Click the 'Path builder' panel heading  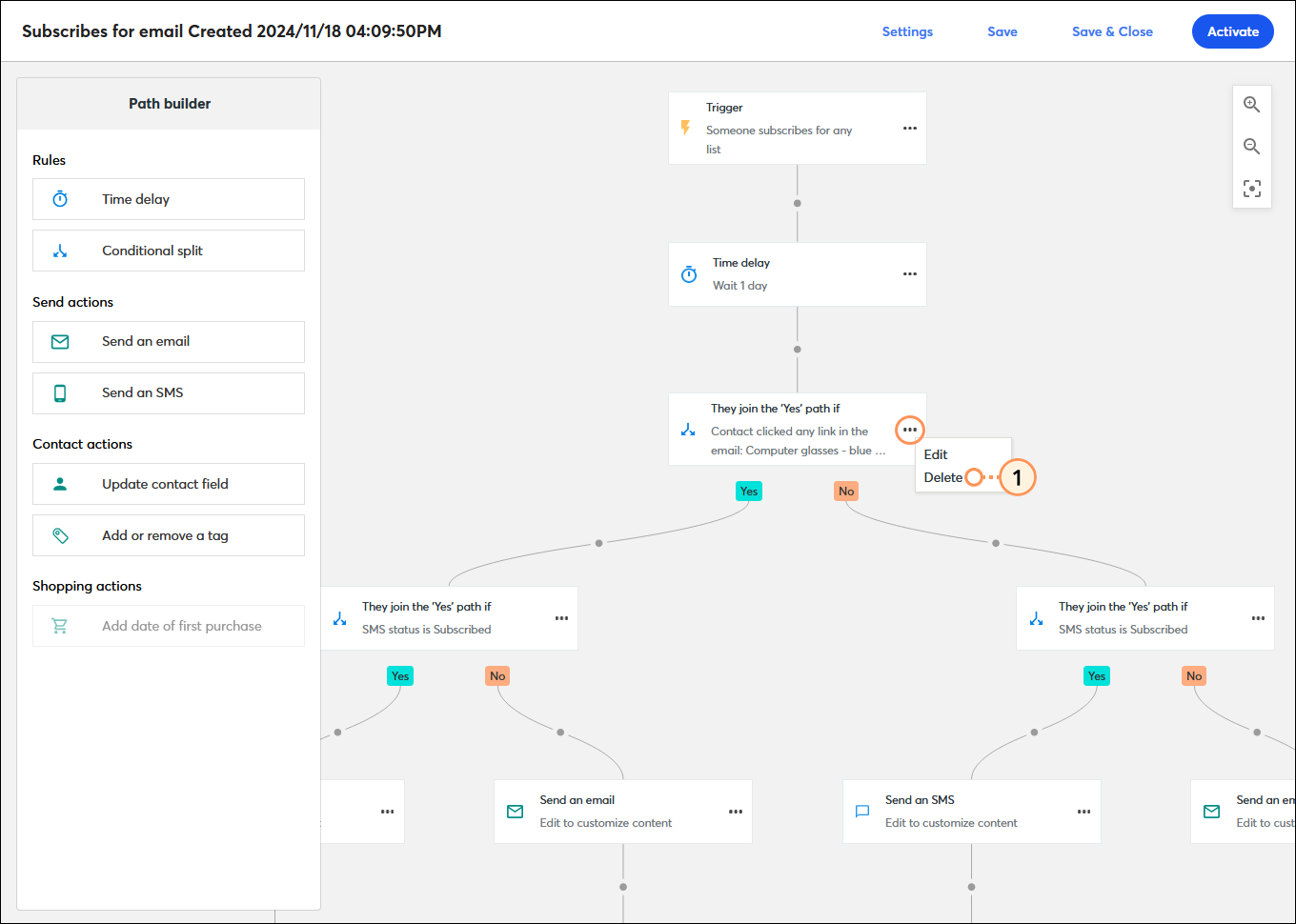click(170, 104)
